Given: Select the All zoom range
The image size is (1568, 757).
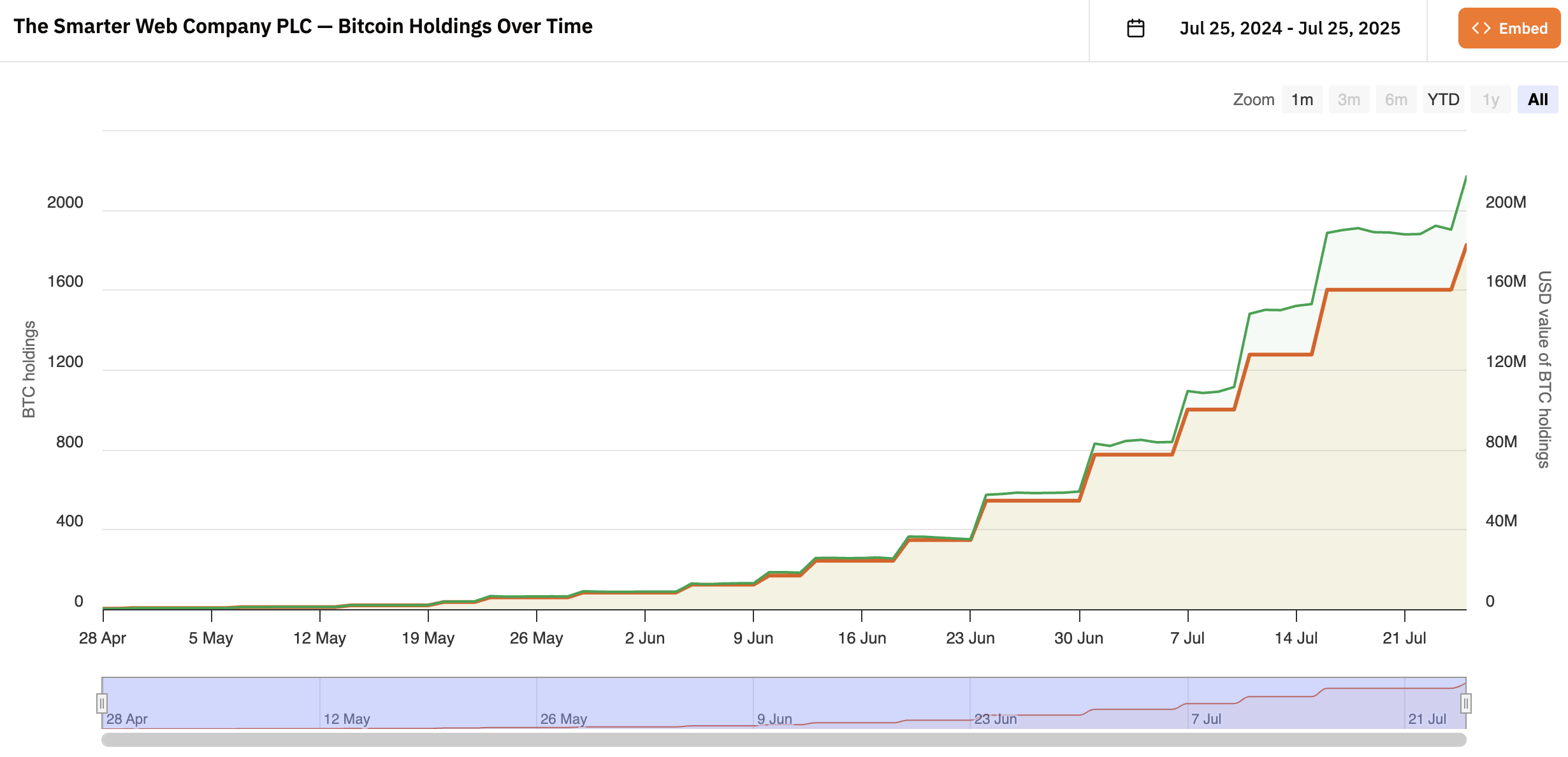Looking at the screenshot, I should pos(1537,100).
